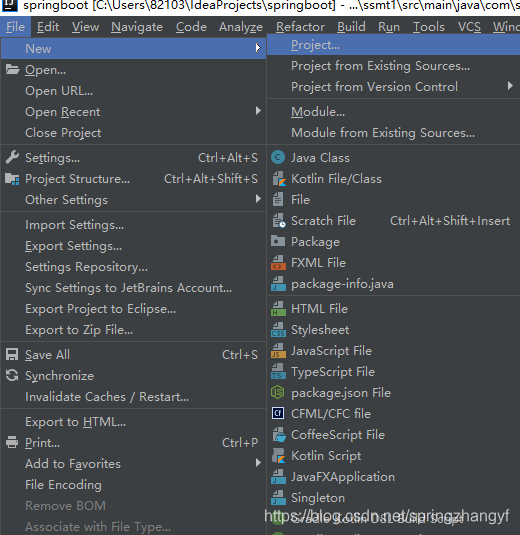Click the HTML File icon
Screen dimensions: 520x535
(278, 309)
